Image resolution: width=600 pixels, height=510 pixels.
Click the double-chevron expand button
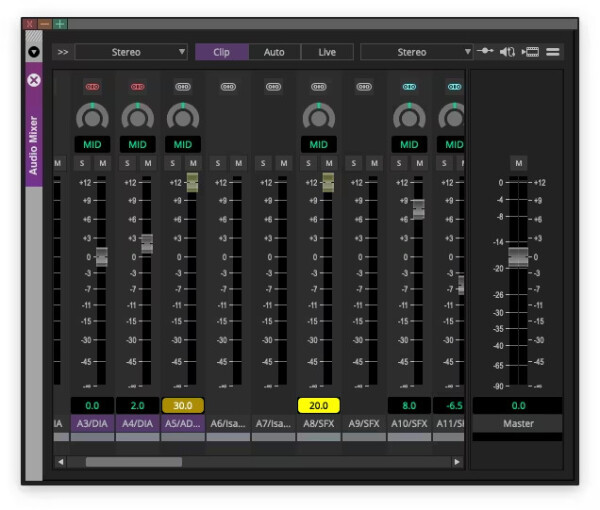tap(63, 52)
